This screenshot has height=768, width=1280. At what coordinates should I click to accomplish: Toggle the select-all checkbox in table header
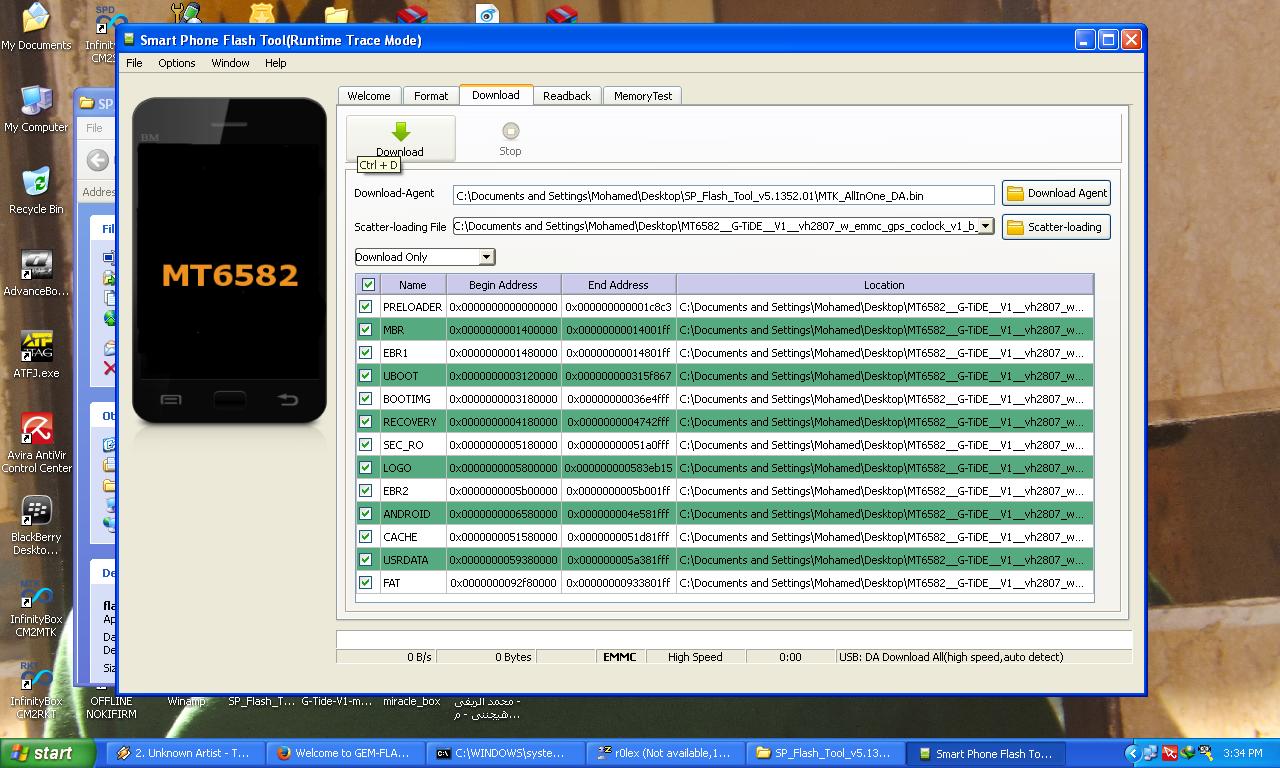tap(368, 285)
